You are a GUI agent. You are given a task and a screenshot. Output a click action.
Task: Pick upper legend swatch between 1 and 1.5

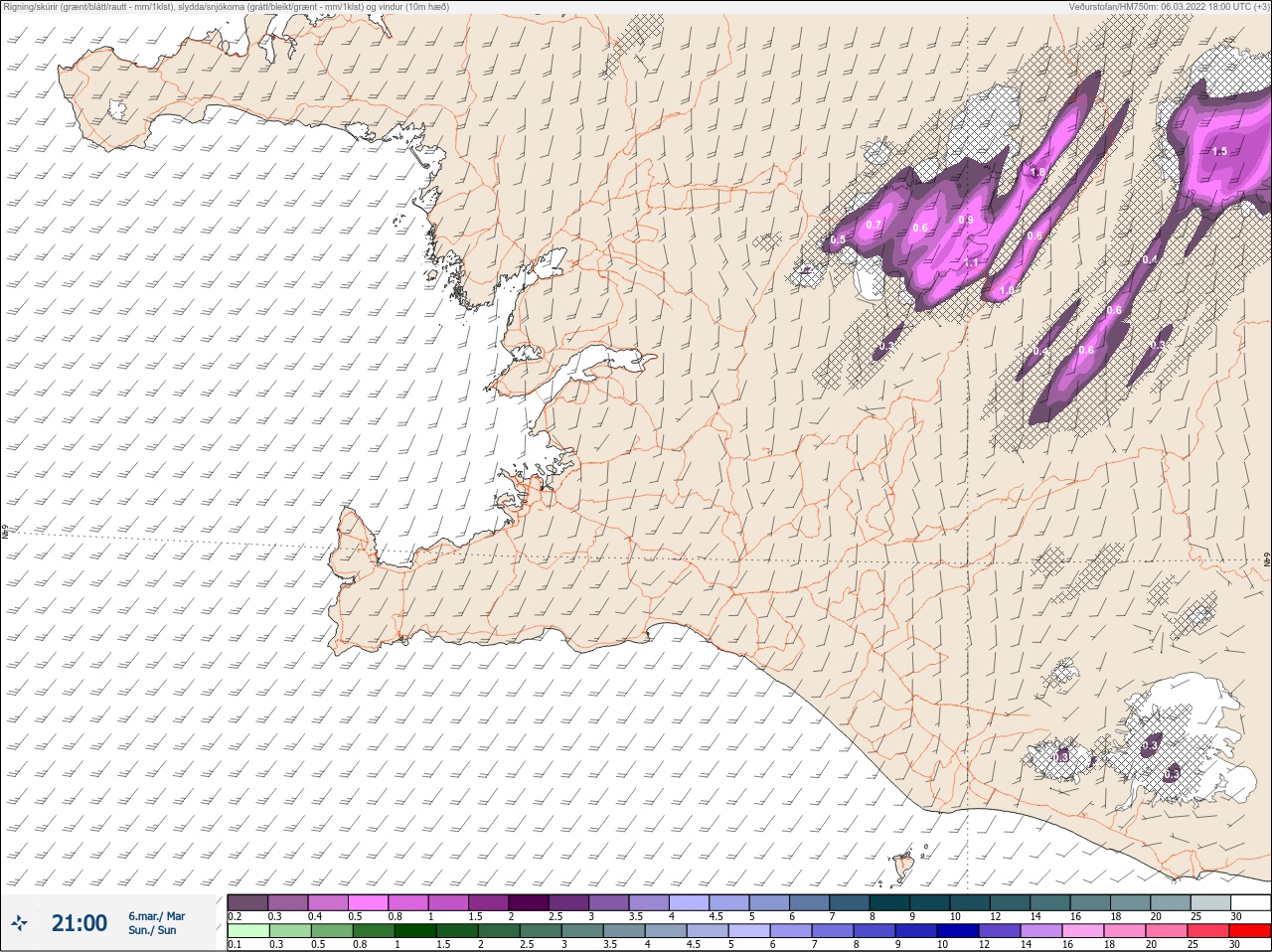pyautogui.click(x=449, y=902)
